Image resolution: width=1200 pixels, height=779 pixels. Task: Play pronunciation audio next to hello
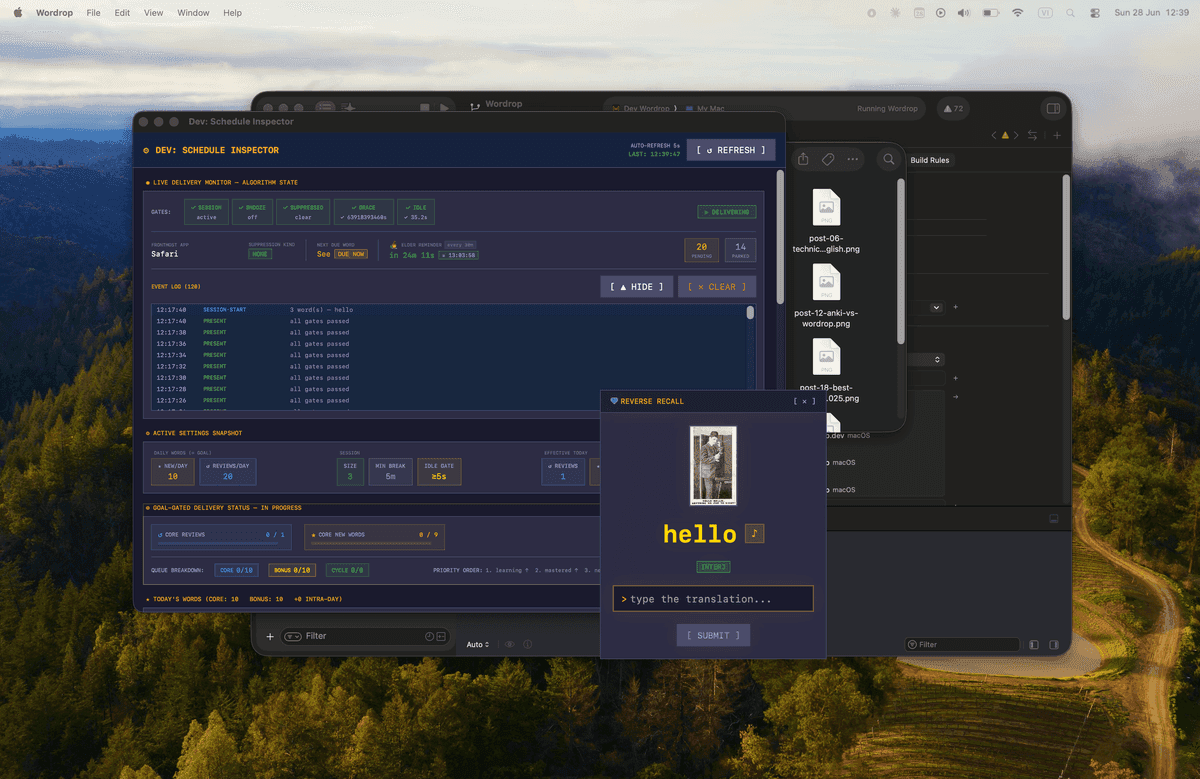click(755, 533)
